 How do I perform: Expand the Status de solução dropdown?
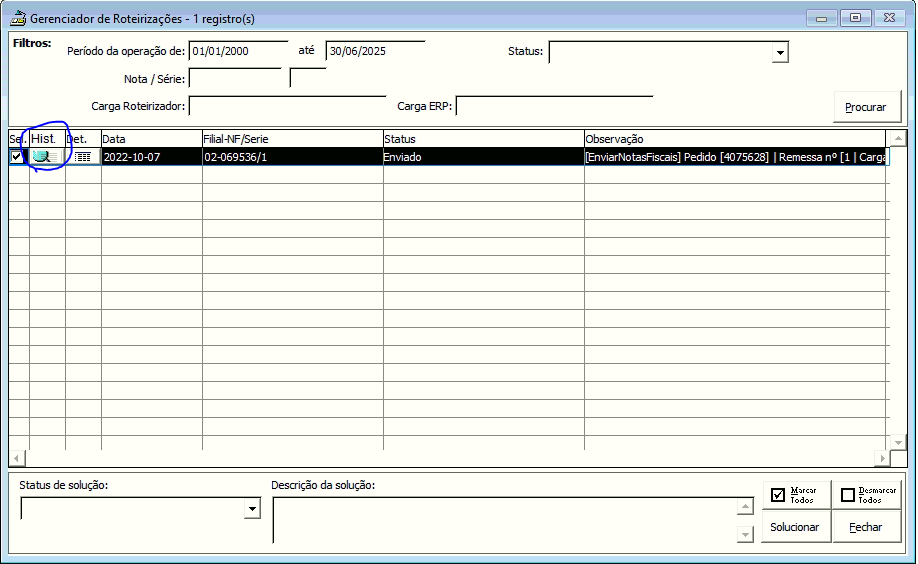[x=252, y=508]
